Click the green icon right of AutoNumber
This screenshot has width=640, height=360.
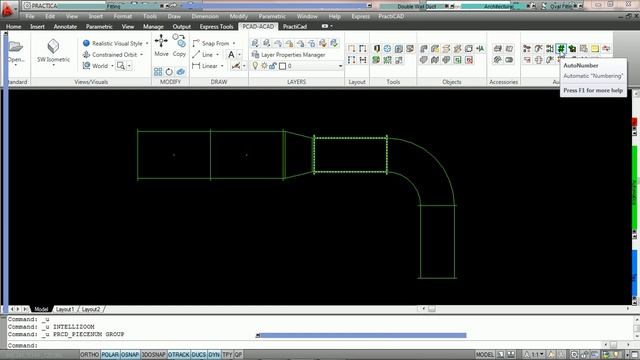coord(573,49)
